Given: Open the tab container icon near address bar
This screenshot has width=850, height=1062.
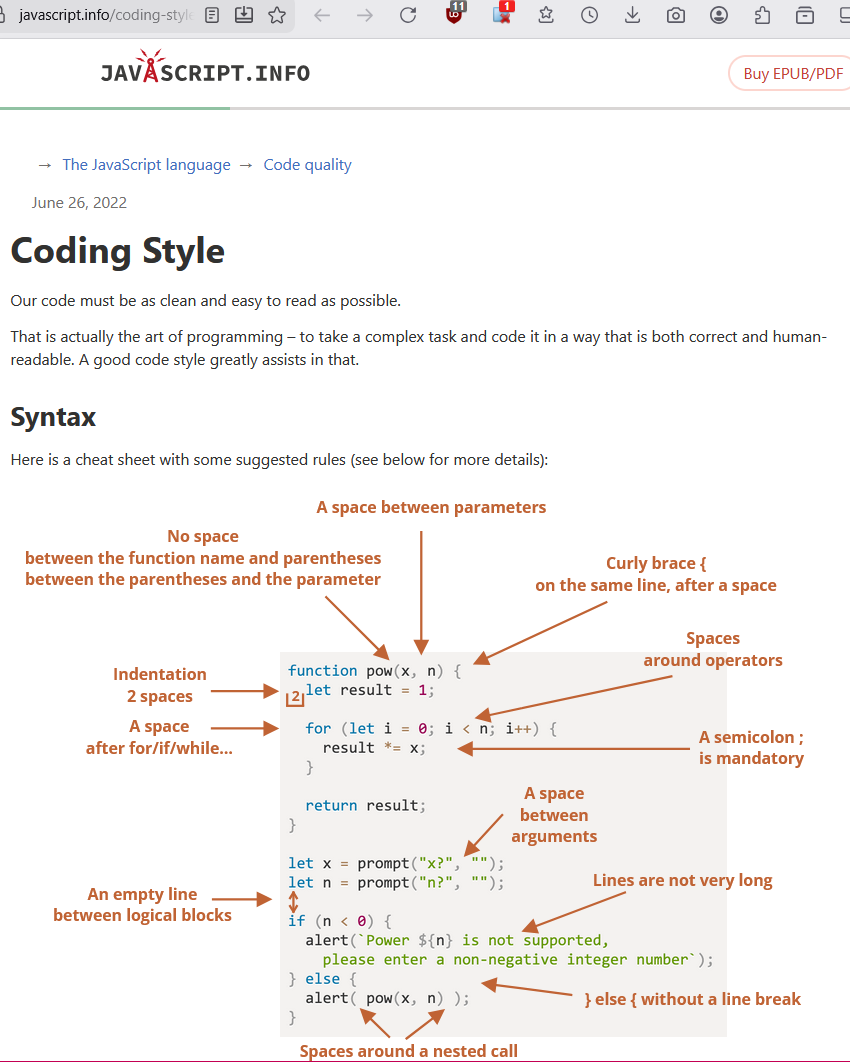Looking at the screenshot, I should coord(805,16).
